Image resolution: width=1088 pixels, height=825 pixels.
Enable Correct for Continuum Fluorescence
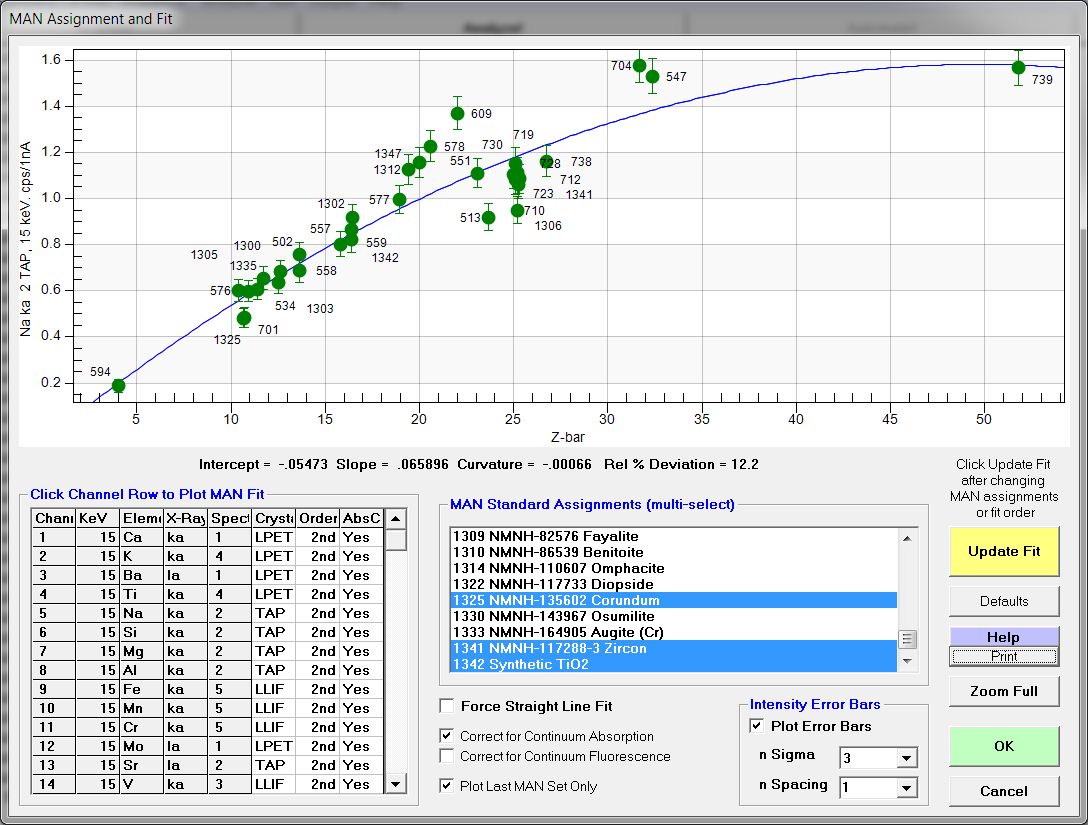point(447,756)
